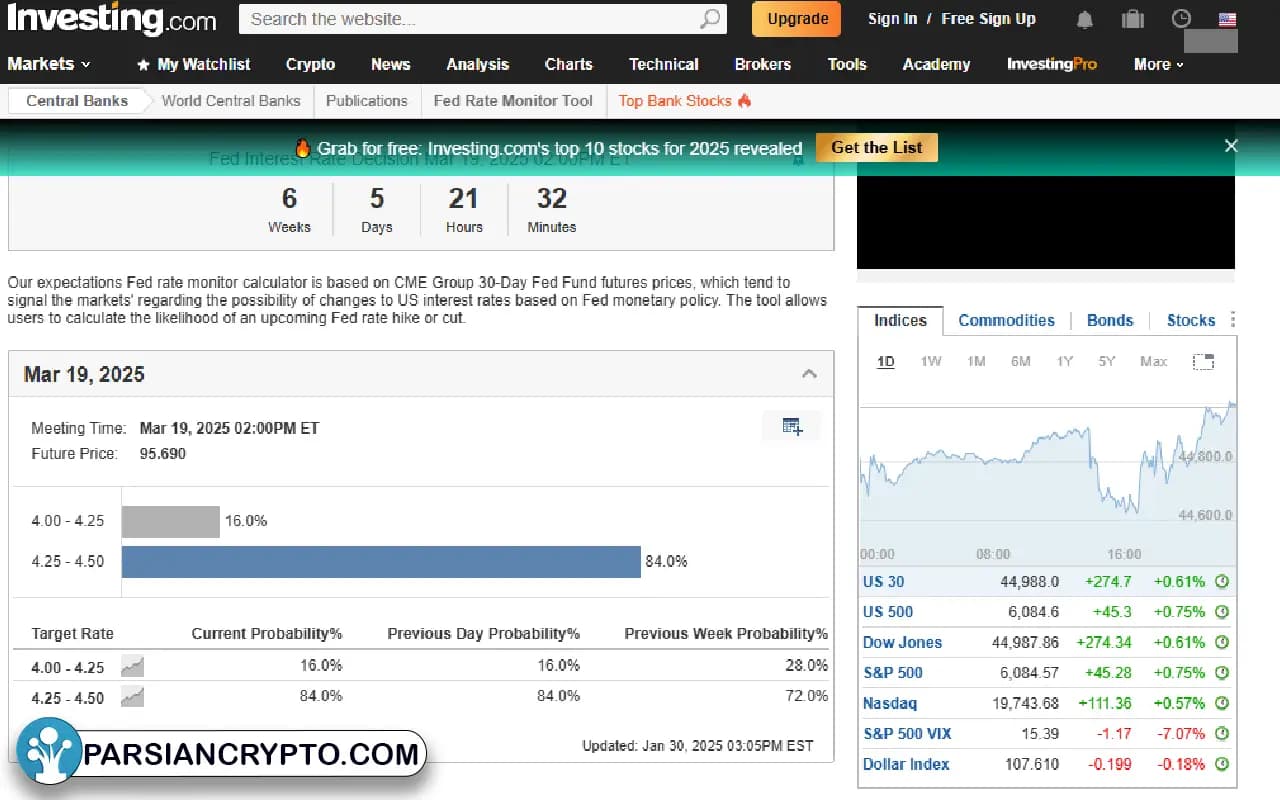Click the chart icon in 4.00 - 4.25 row
The height and width of the screenshot is (800, 1280).
[x=132, y=666]
